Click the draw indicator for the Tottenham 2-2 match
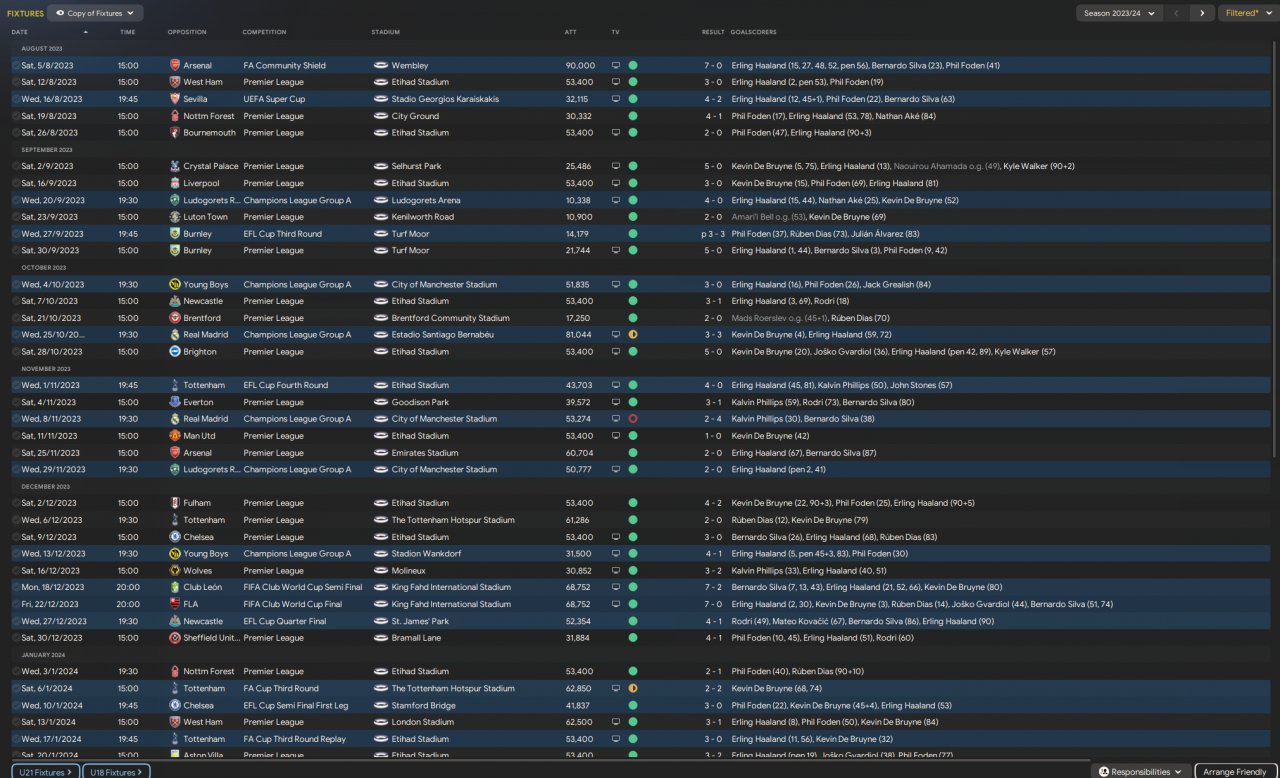 click(633, 688)
